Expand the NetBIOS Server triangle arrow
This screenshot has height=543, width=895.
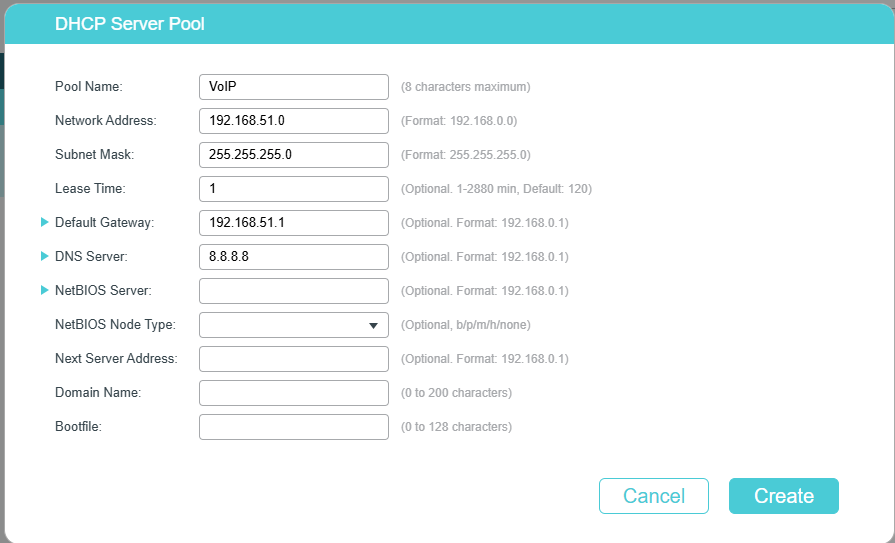click(45, 290)
